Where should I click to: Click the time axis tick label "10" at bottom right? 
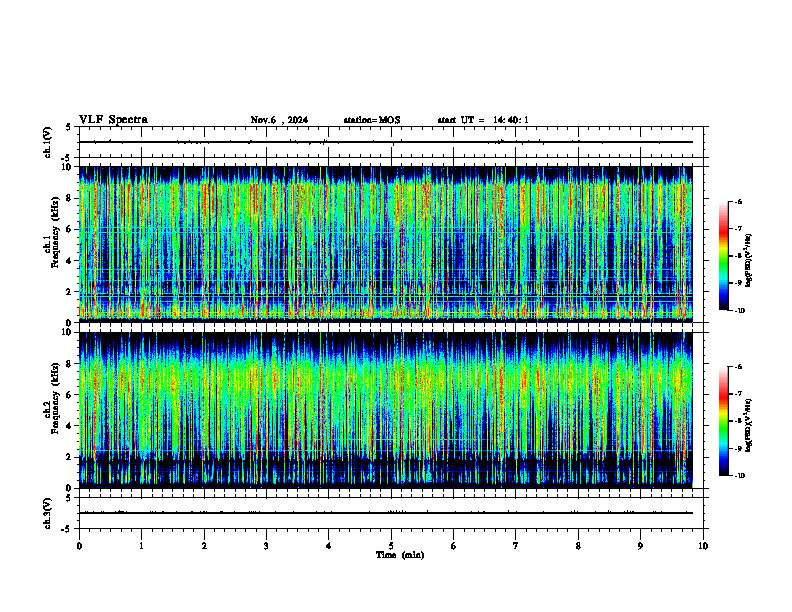(703, 546)
